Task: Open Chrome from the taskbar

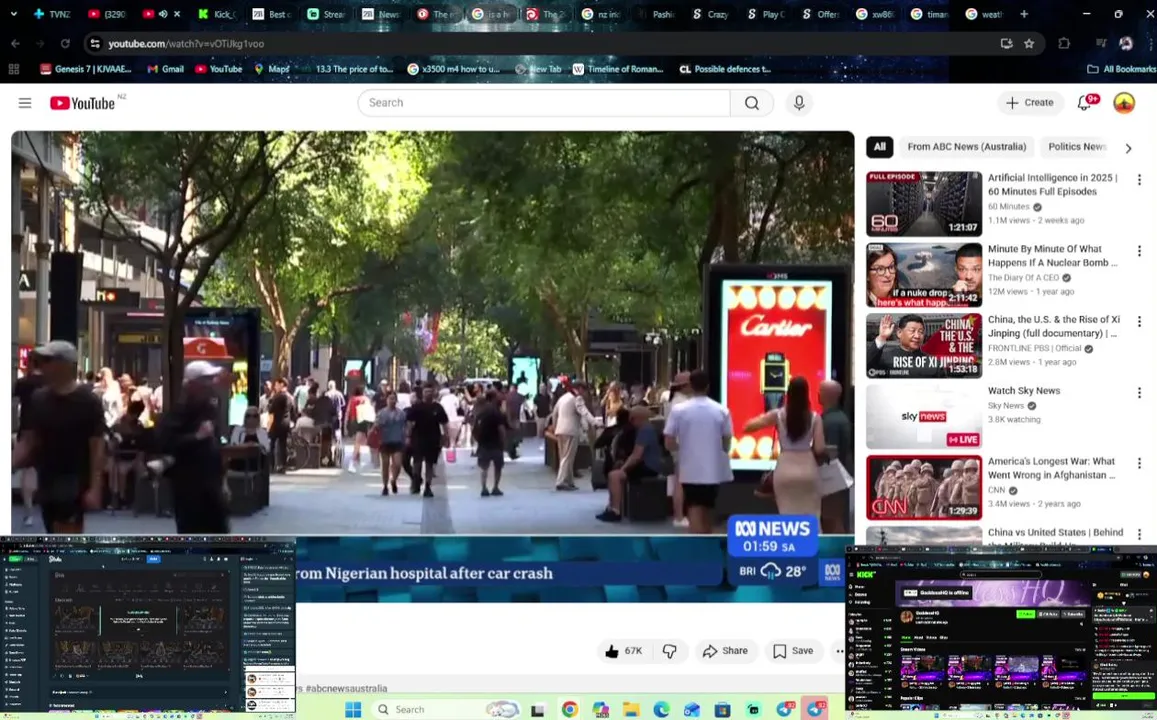Action: point(569,709)
